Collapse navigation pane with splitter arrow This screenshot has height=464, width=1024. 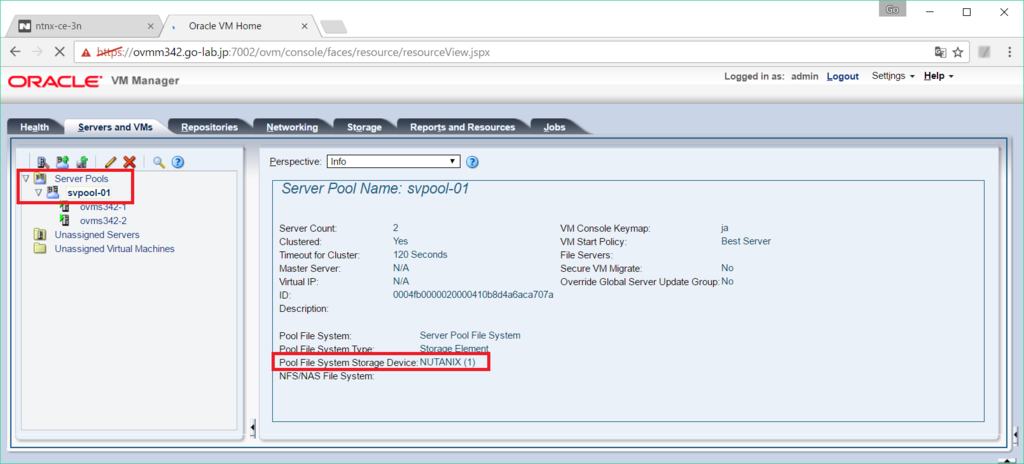[253, 427]
